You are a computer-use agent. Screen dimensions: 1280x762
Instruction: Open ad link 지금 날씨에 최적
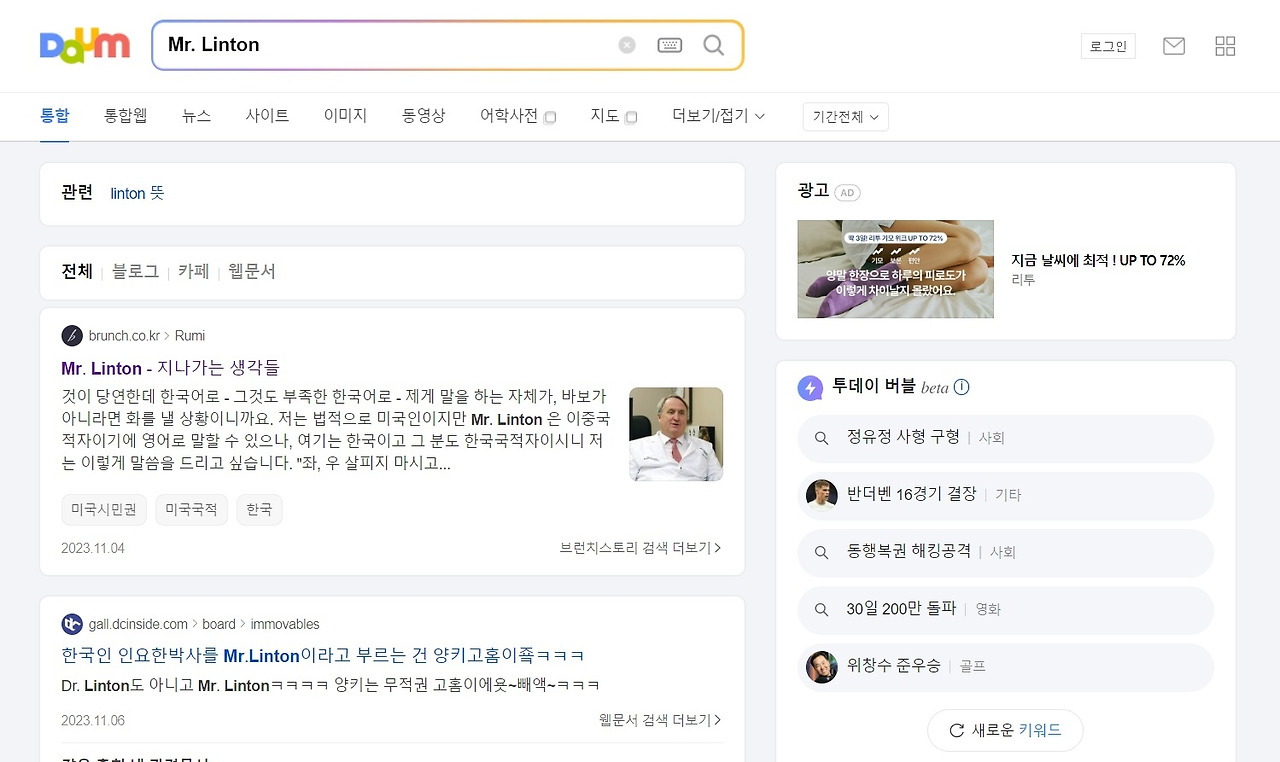click(1098, 260)
